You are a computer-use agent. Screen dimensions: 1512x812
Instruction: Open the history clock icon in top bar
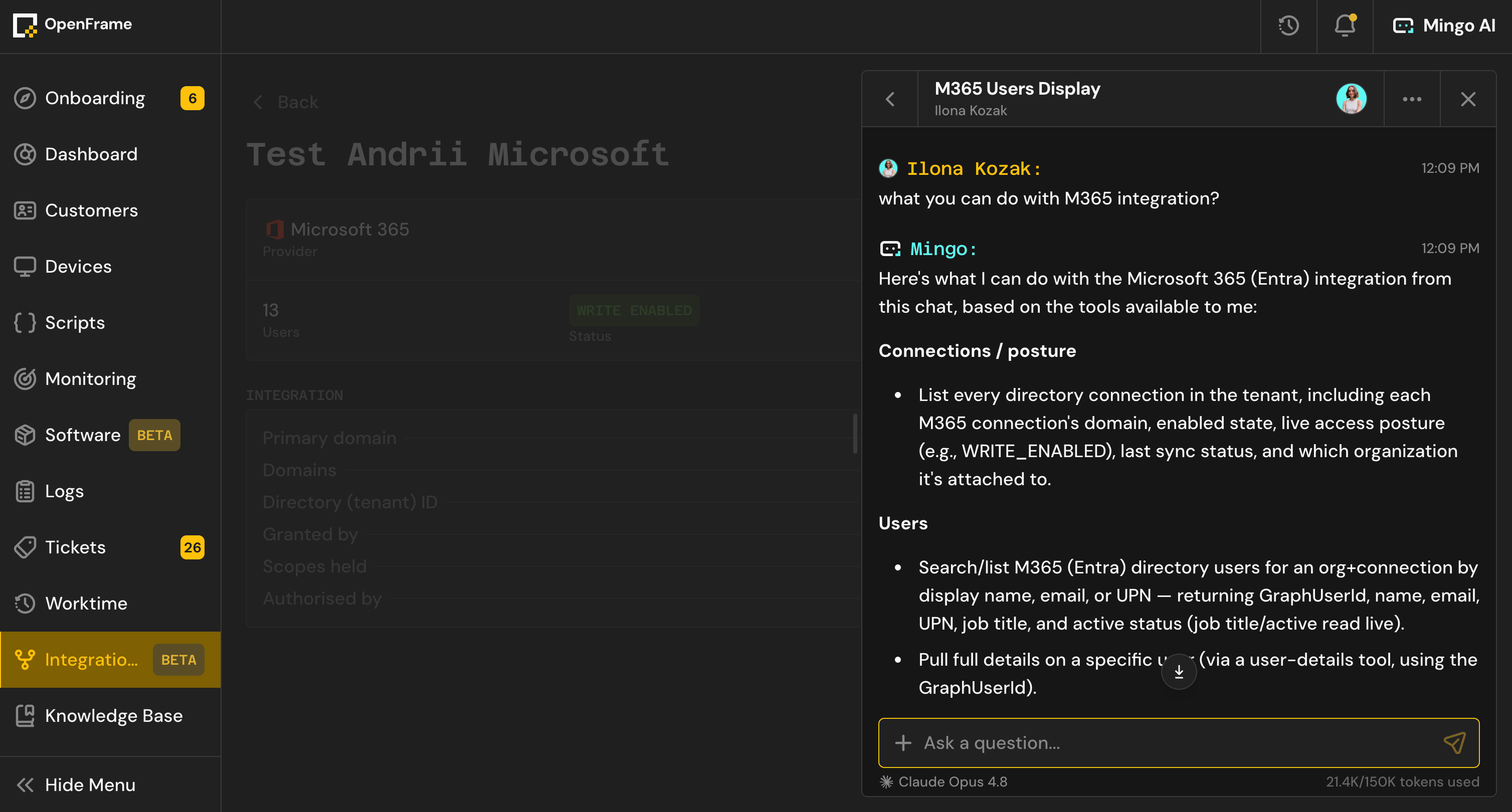pos(1288,26)
